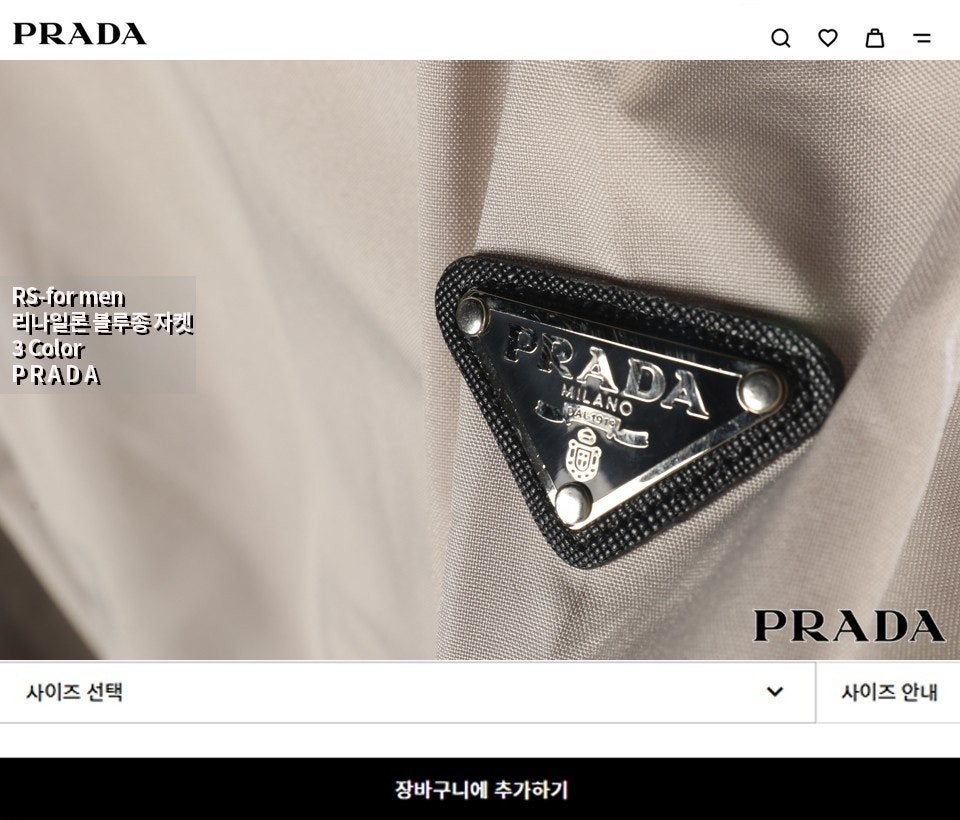Click the crest emblem on the badge

click(x=583, y=455)
